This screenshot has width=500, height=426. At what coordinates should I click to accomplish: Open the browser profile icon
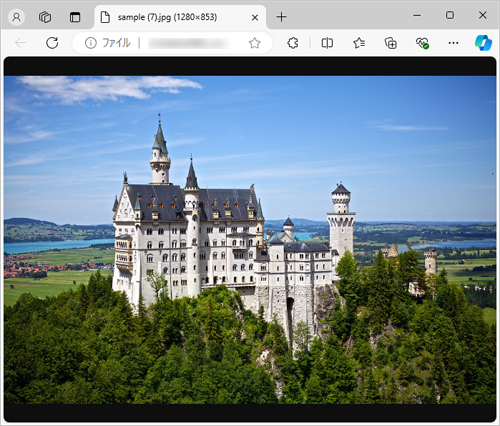point(16,17)
